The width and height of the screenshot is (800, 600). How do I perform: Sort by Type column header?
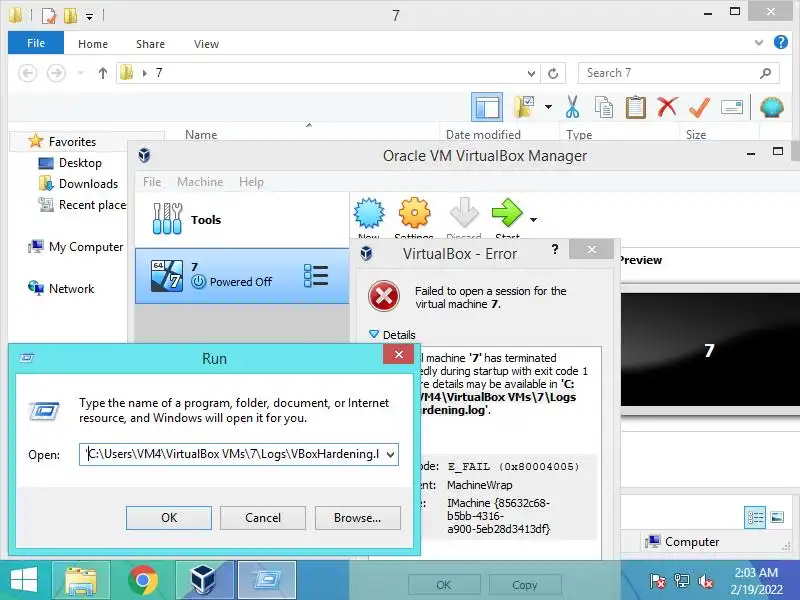point(579,135)
